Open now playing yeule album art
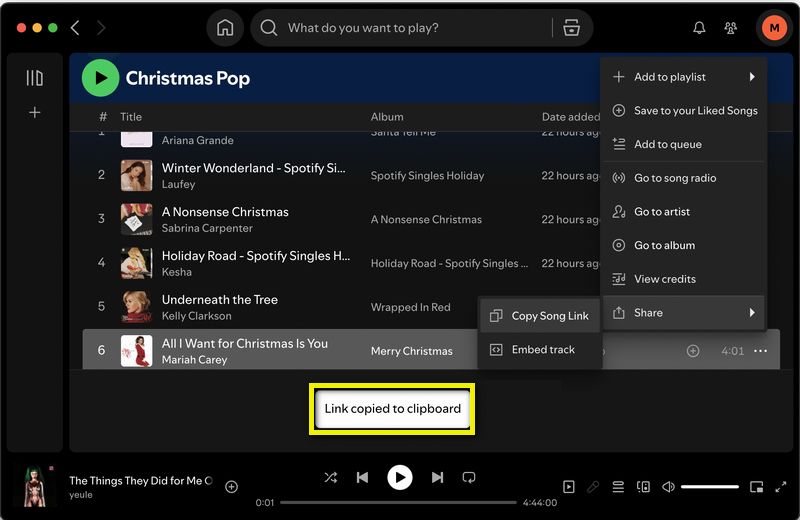Viewport: 800px width, 520px height. [37, 486]
